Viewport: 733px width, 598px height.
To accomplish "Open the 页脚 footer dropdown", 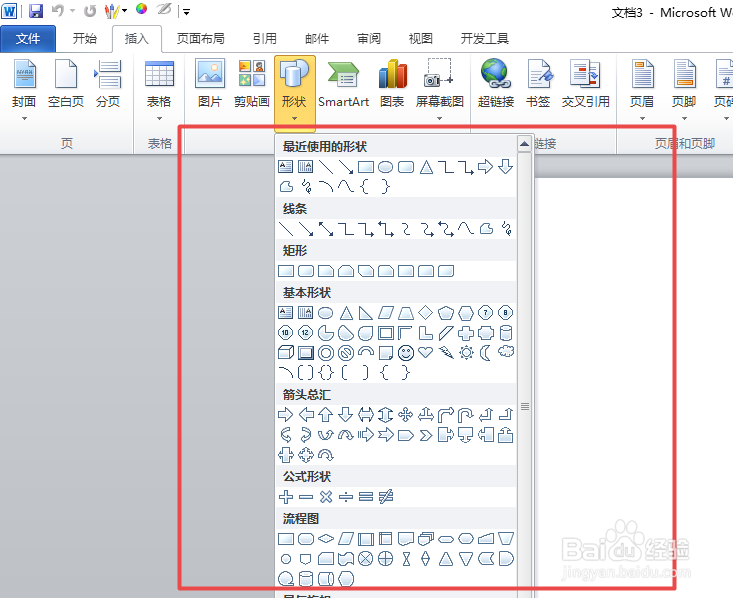I will [x=684, y=90].
